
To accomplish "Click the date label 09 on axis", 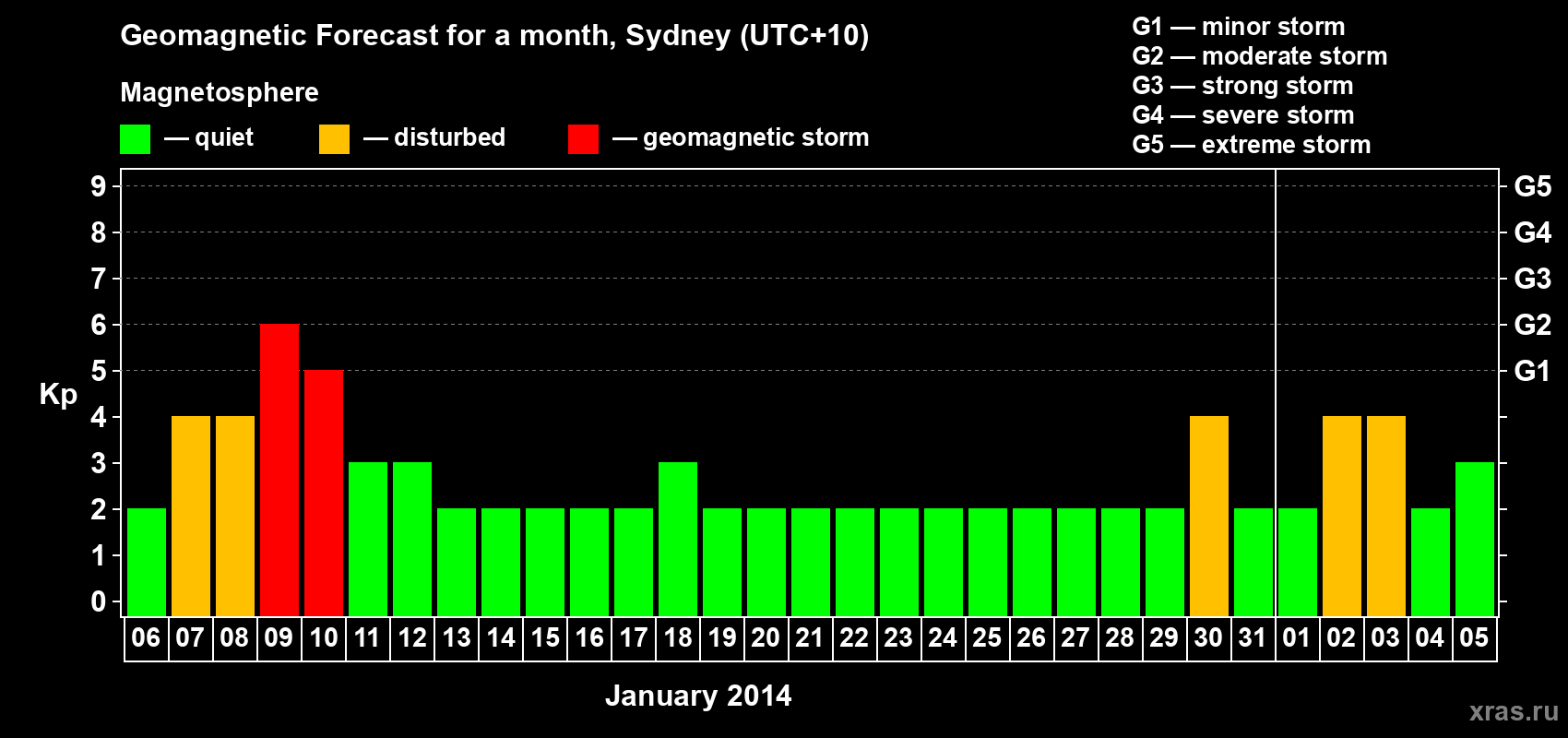I will [279, 637].
